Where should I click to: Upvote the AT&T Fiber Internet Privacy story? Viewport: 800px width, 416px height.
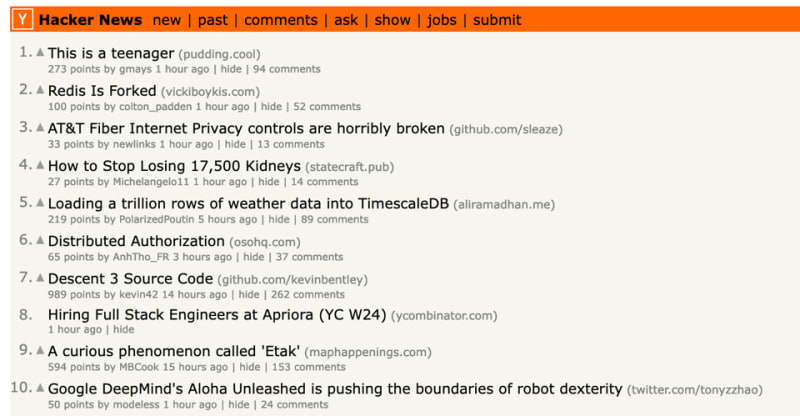tap(41, 128)
